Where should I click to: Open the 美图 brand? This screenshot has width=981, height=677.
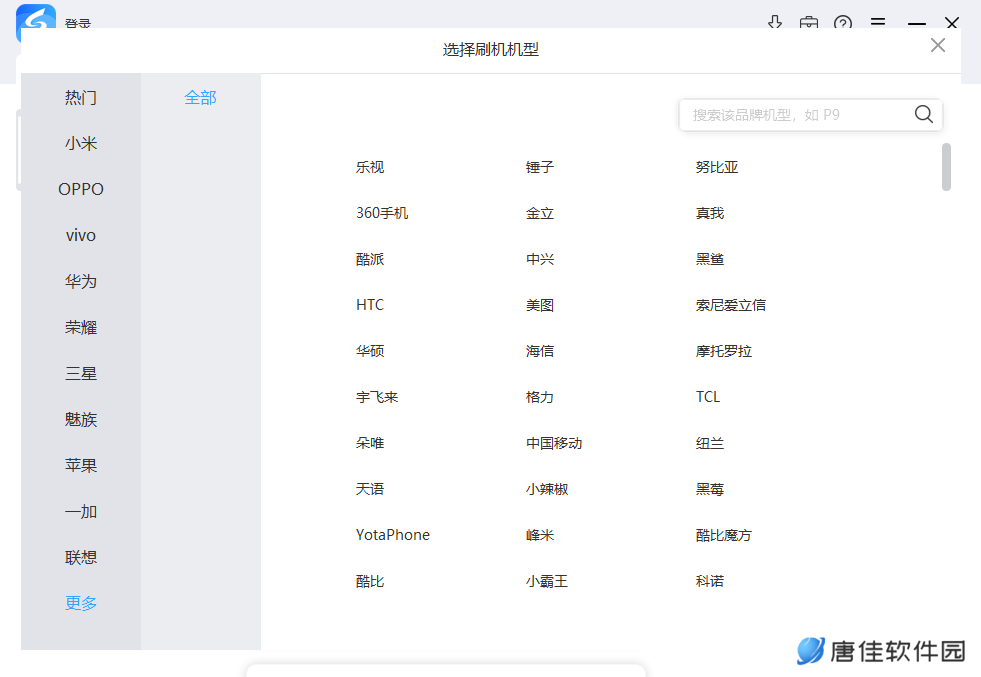540,305
